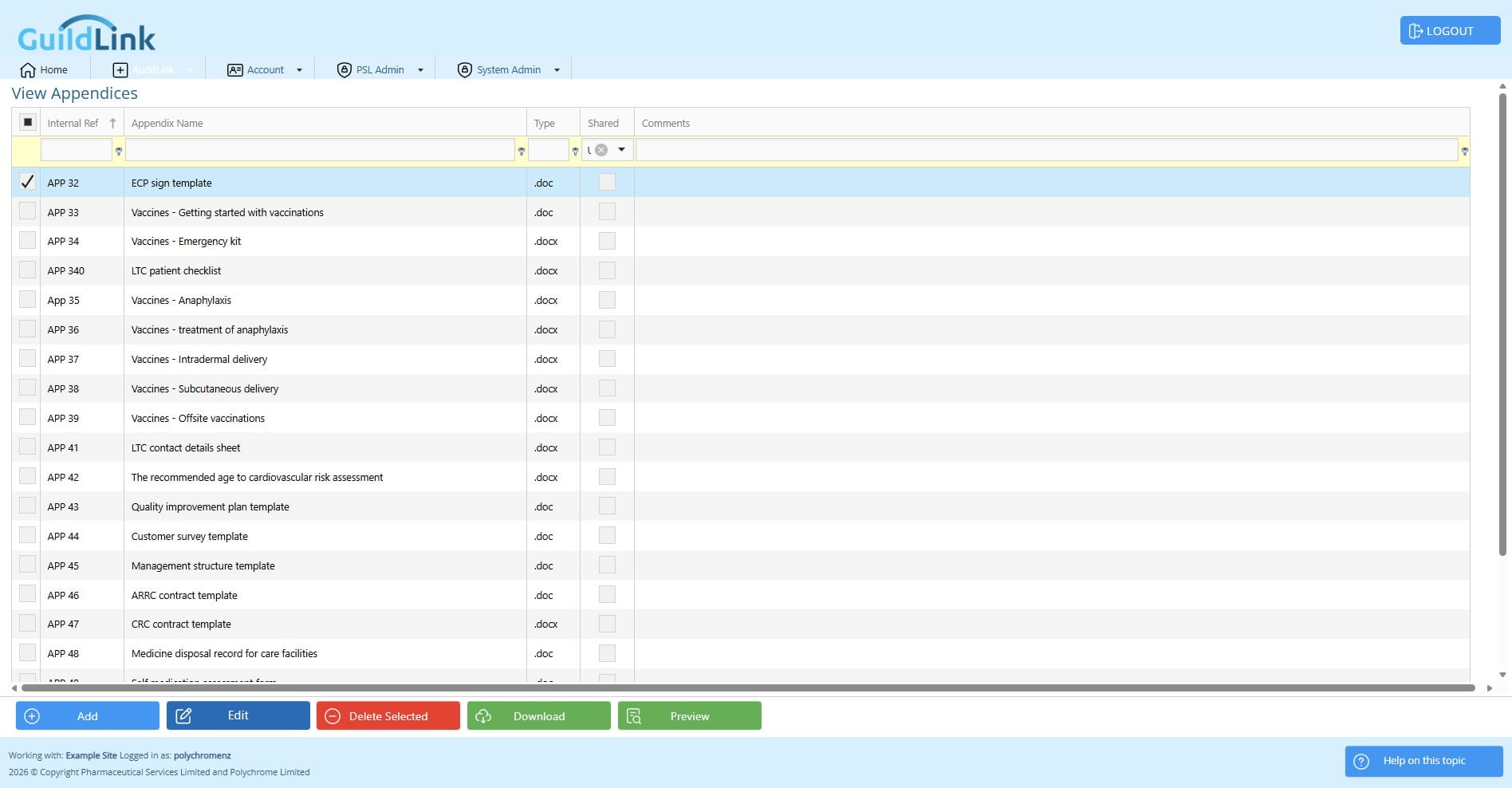Click the Help on this topic button

tap(1423, 761)
